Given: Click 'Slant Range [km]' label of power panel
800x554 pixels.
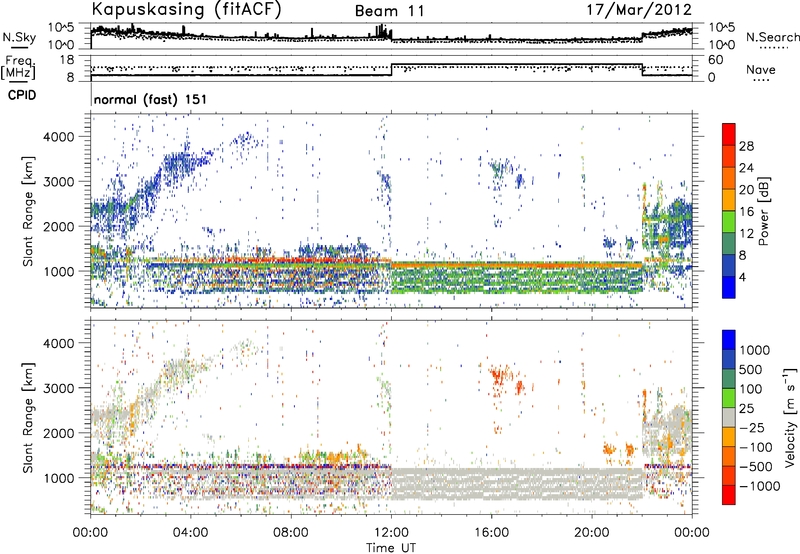Looking at the screenshot, I should pos(28,211).
